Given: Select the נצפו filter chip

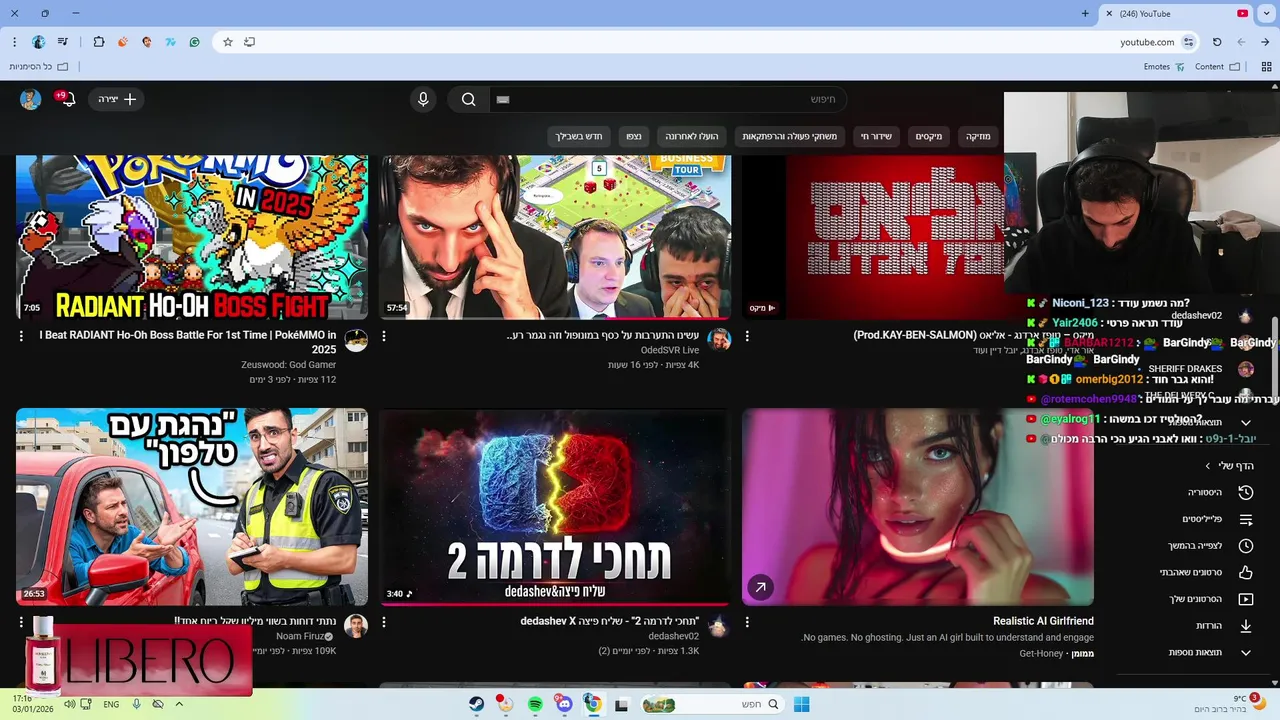Looking at the screenshot, I should [x=634, y=136].
